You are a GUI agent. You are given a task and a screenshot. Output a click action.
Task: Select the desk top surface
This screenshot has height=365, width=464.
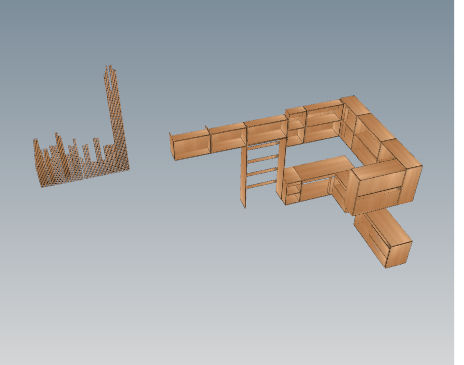pyautogui.click(x=322, y=167)
